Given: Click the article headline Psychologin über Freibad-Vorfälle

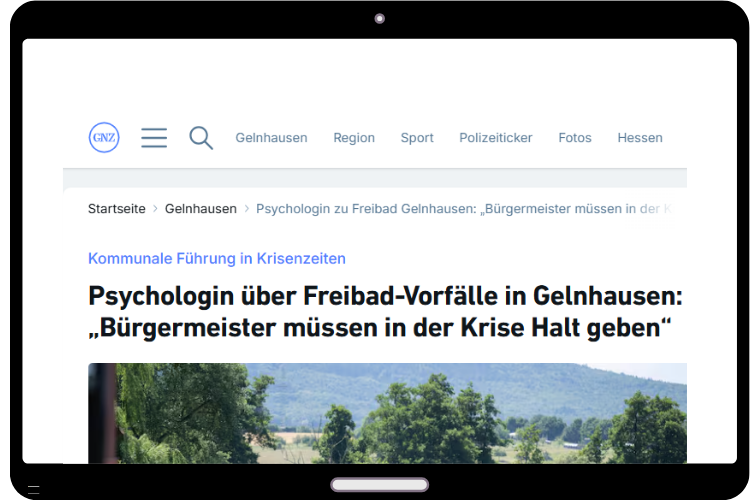Looking at the screenshot, I should point(385,311).
